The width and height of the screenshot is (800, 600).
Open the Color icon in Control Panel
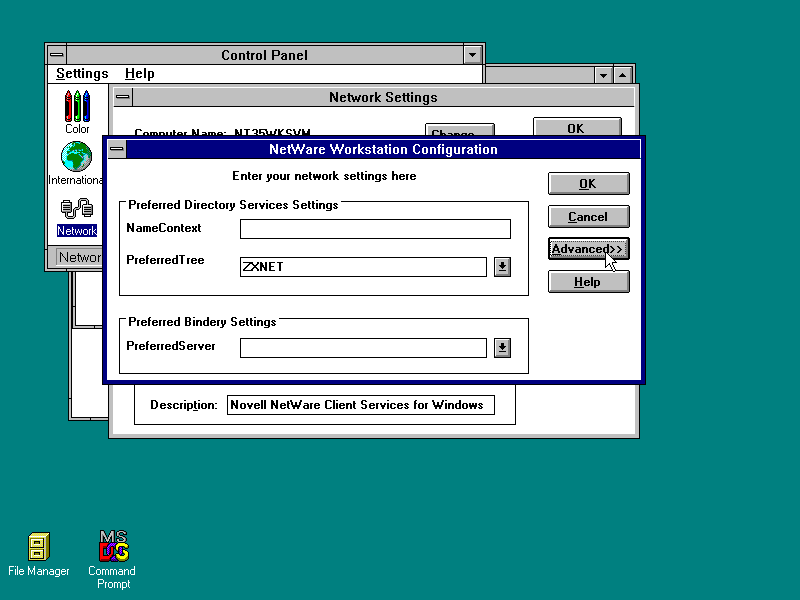point(77,112)
